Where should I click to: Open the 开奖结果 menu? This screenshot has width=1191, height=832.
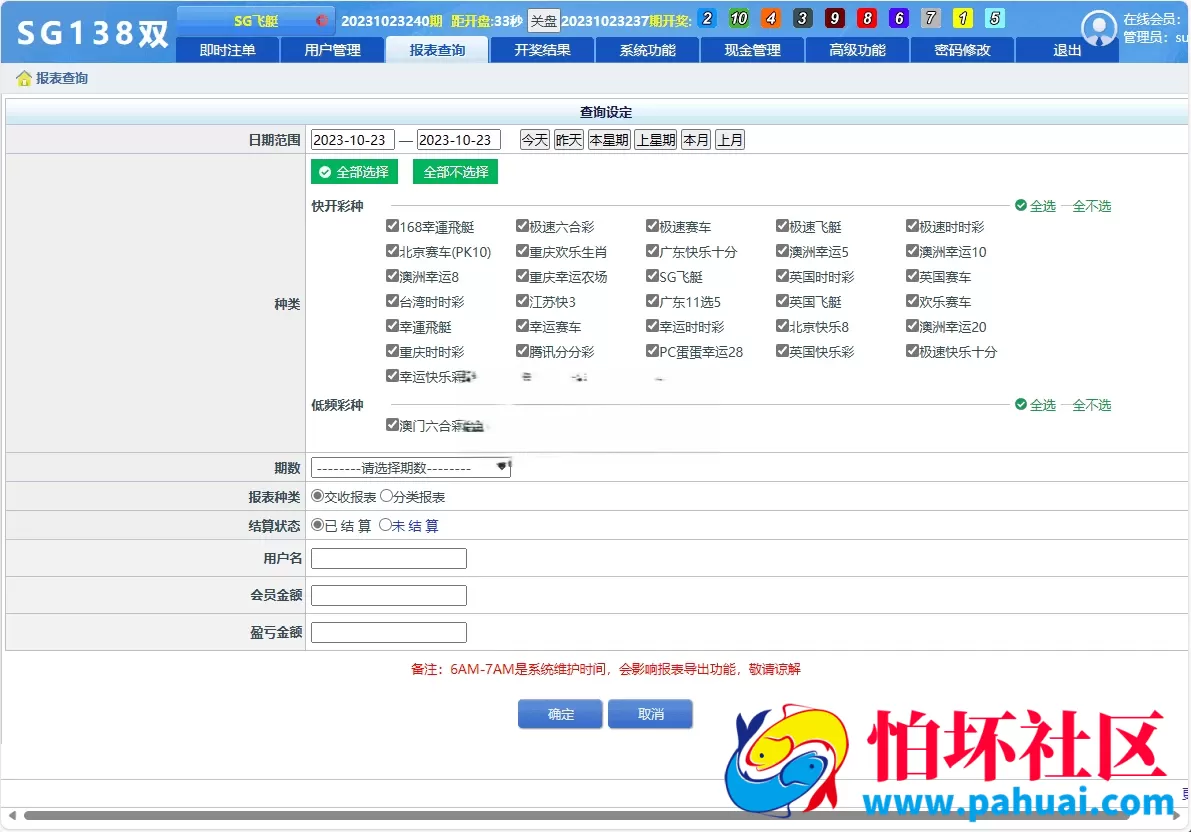pyautogui.click(x=542, y=50)
